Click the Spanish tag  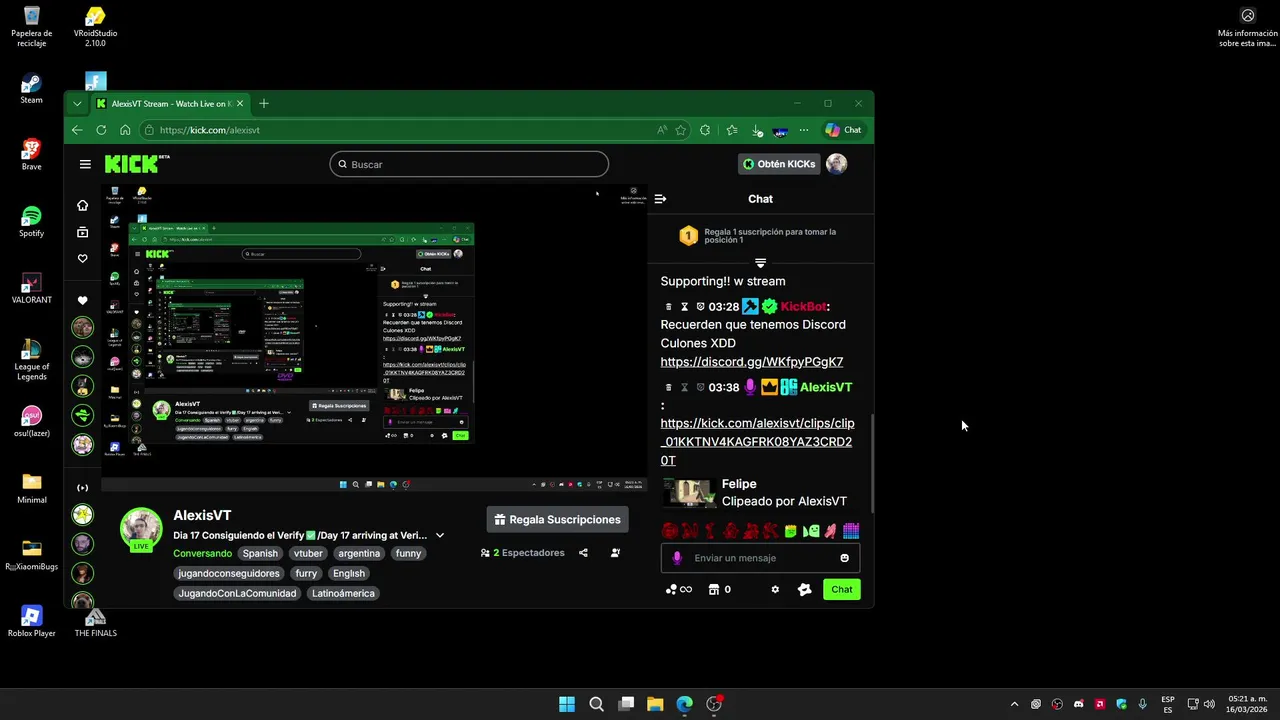(x=260, y=553)
